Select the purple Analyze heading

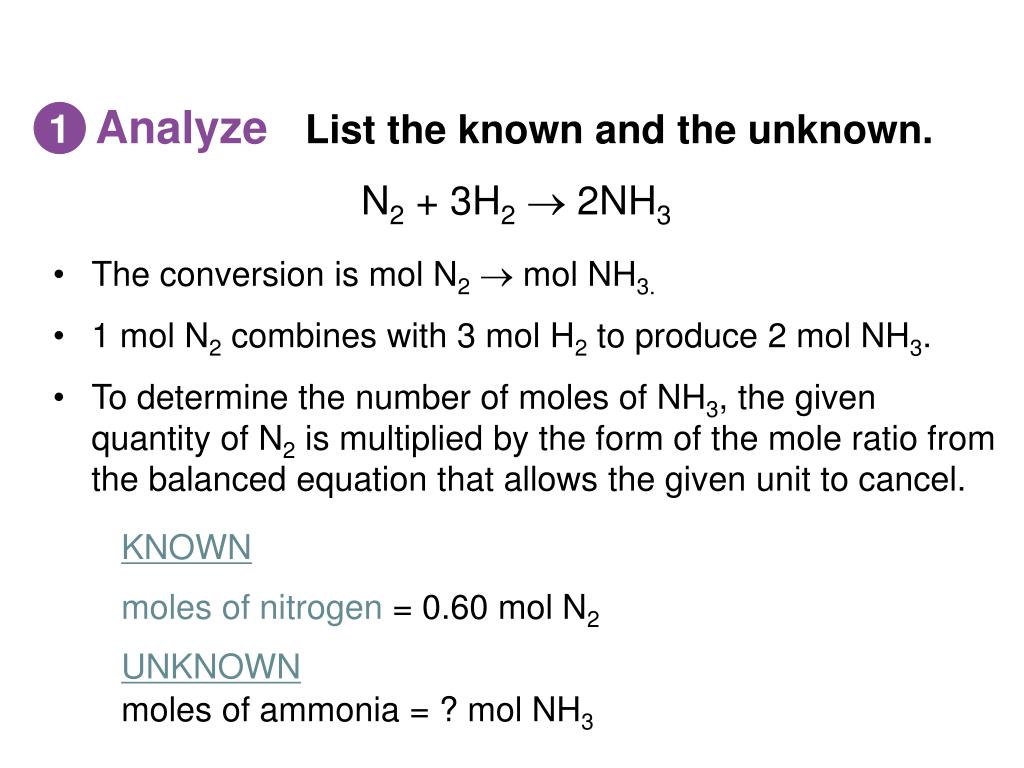[182, 129]
